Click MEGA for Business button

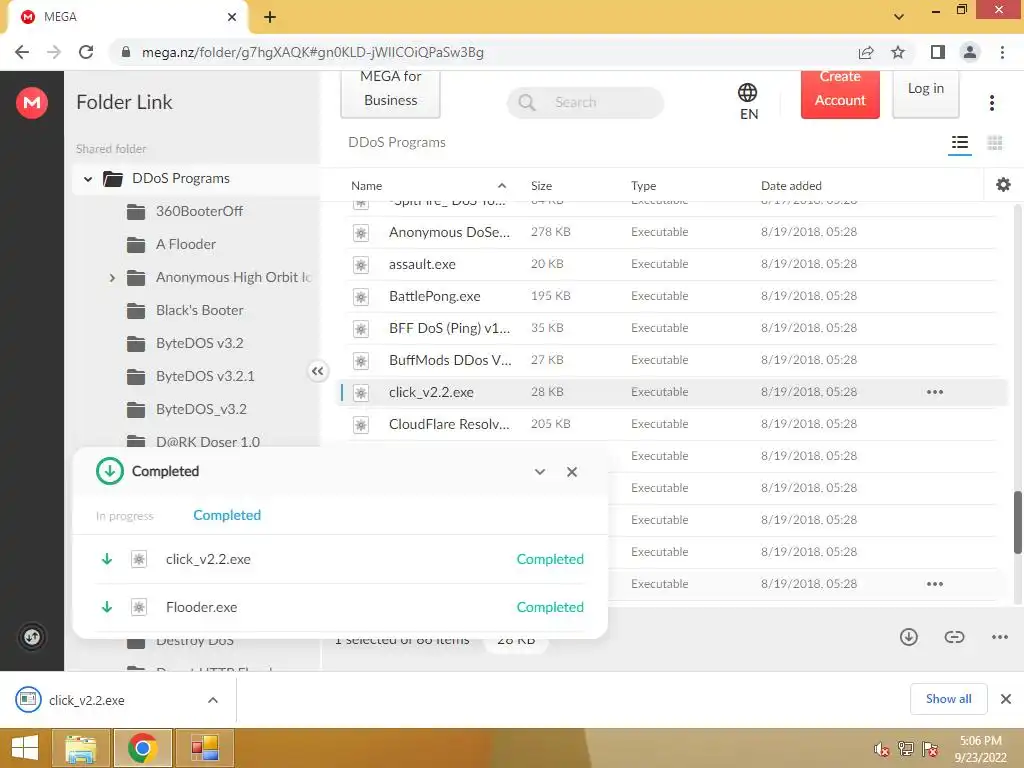[391, 93]
